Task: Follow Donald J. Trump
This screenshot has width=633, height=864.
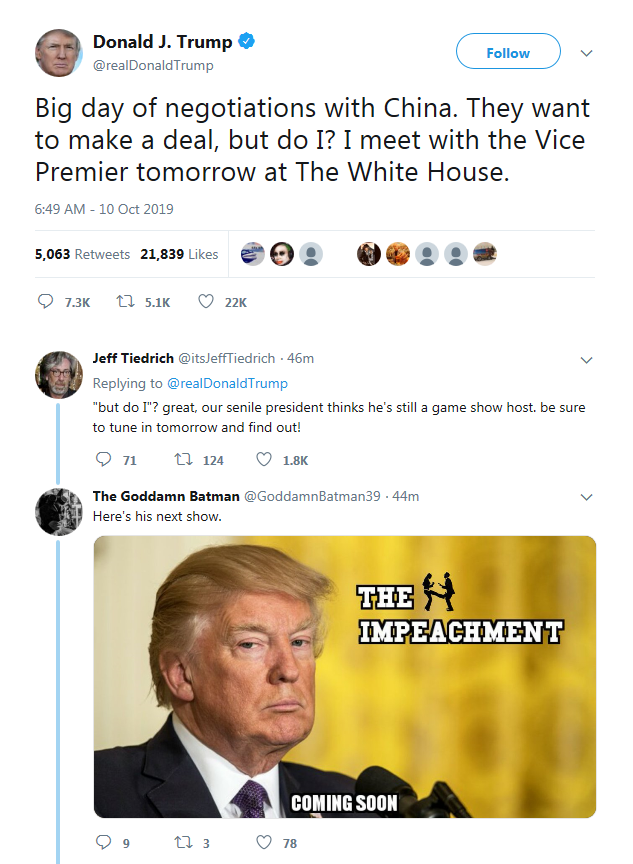Action: (508, 51)
